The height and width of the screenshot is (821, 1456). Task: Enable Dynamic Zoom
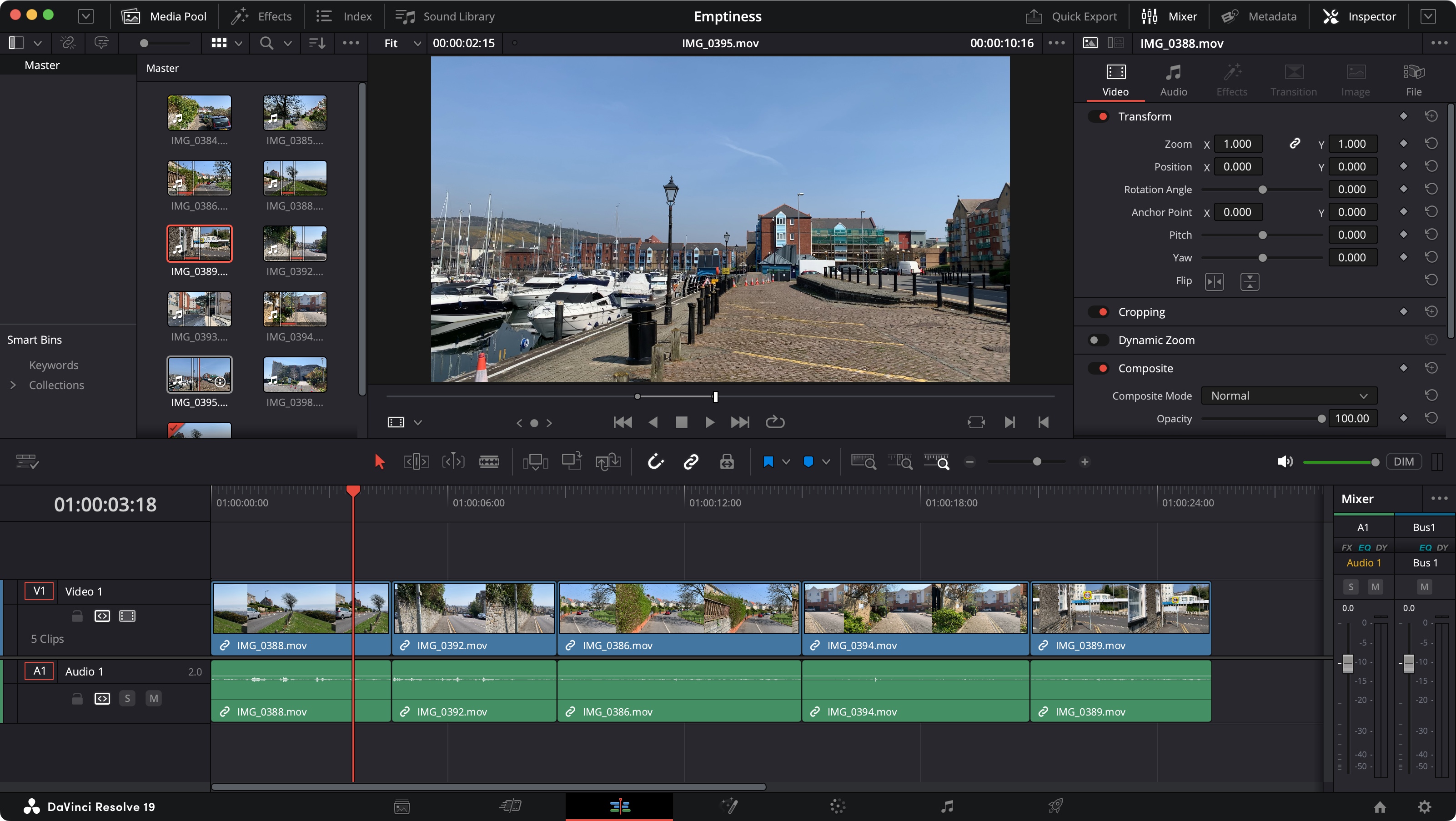(1097, 340)
